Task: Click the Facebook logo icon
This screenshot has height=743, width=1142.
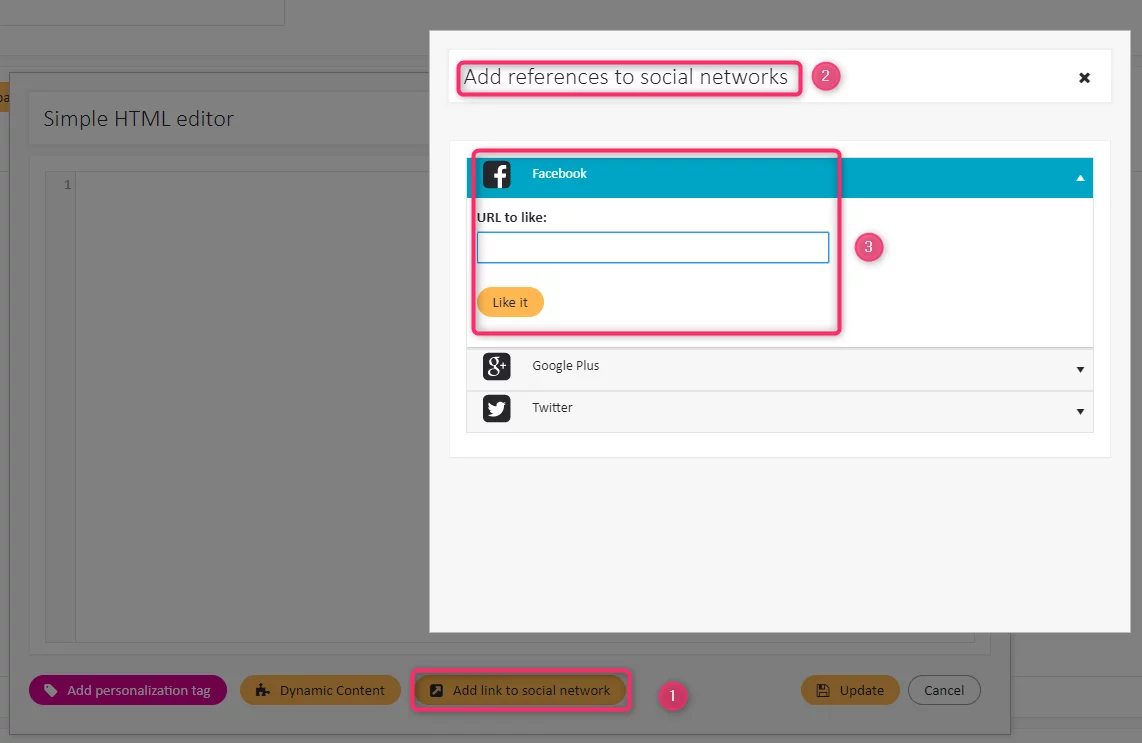Action: (x=497, y=175)
